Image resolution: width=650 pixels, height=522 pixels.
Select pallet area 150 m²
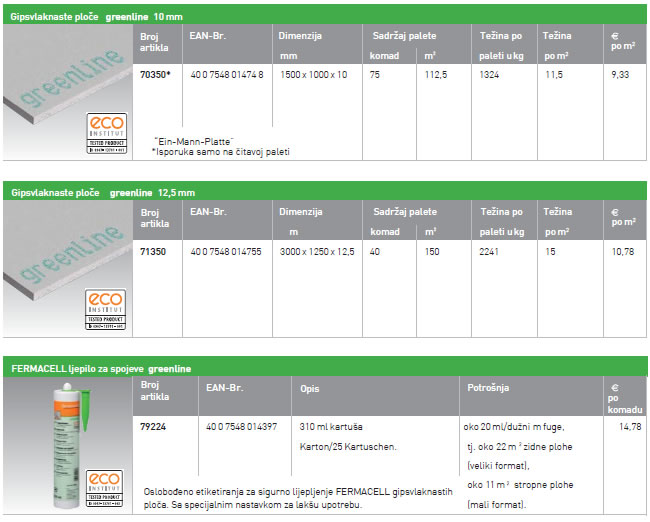click(x=432, y=252)
